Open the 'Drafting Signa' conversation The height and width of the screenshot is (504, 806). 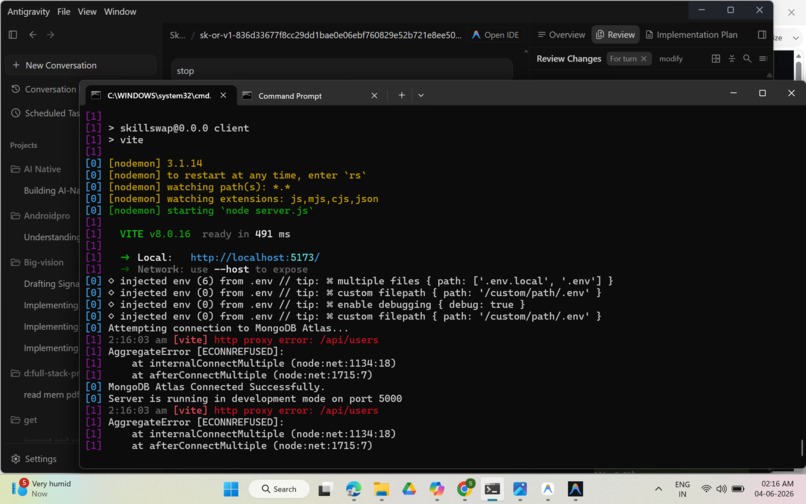click(x=51, y=284)
